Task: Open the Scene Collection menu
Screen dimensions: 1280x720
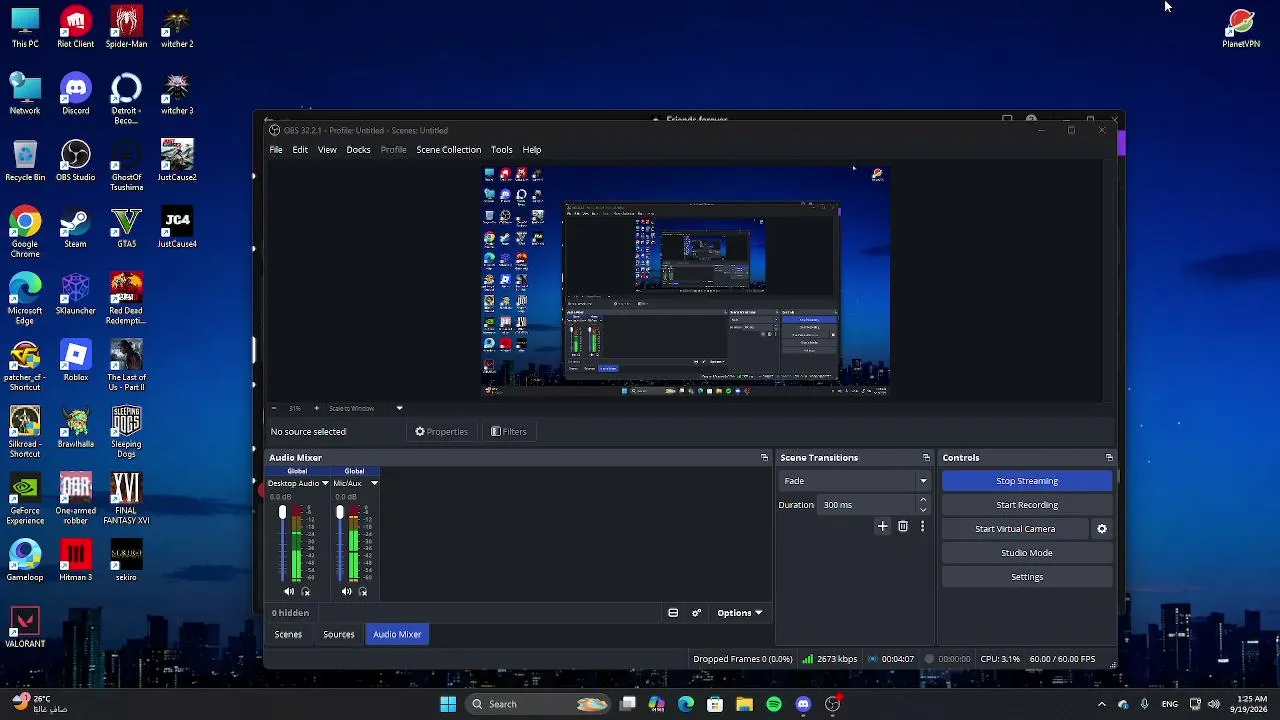Action: pos(448,150)
